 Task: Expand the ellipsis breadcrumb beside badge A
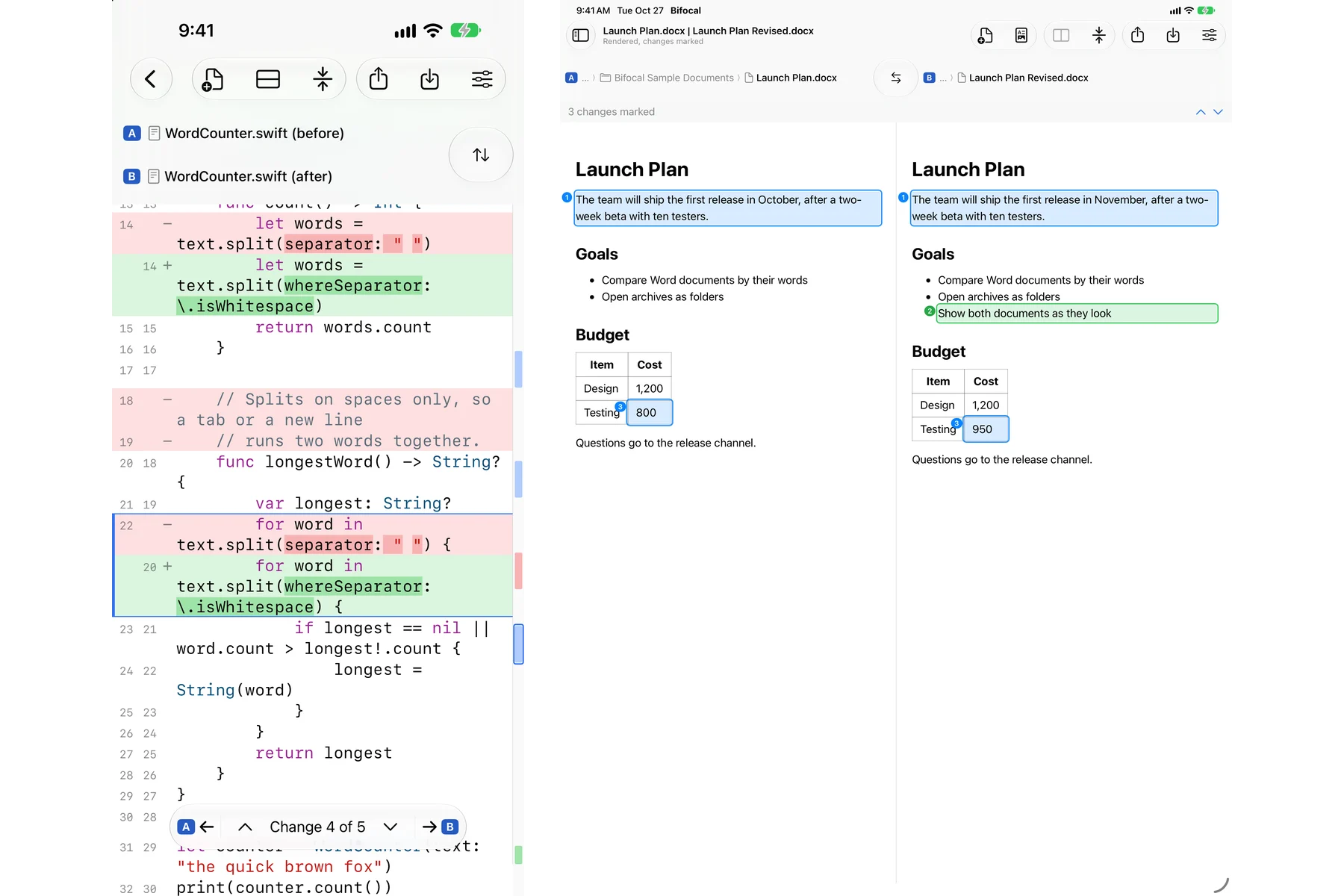click(x=585, y=78)
